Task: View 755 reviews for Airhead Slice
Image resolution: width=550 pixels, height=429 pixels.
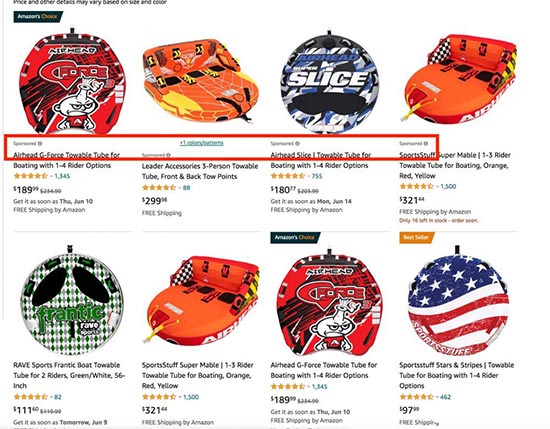Action: tap(317, 176)
